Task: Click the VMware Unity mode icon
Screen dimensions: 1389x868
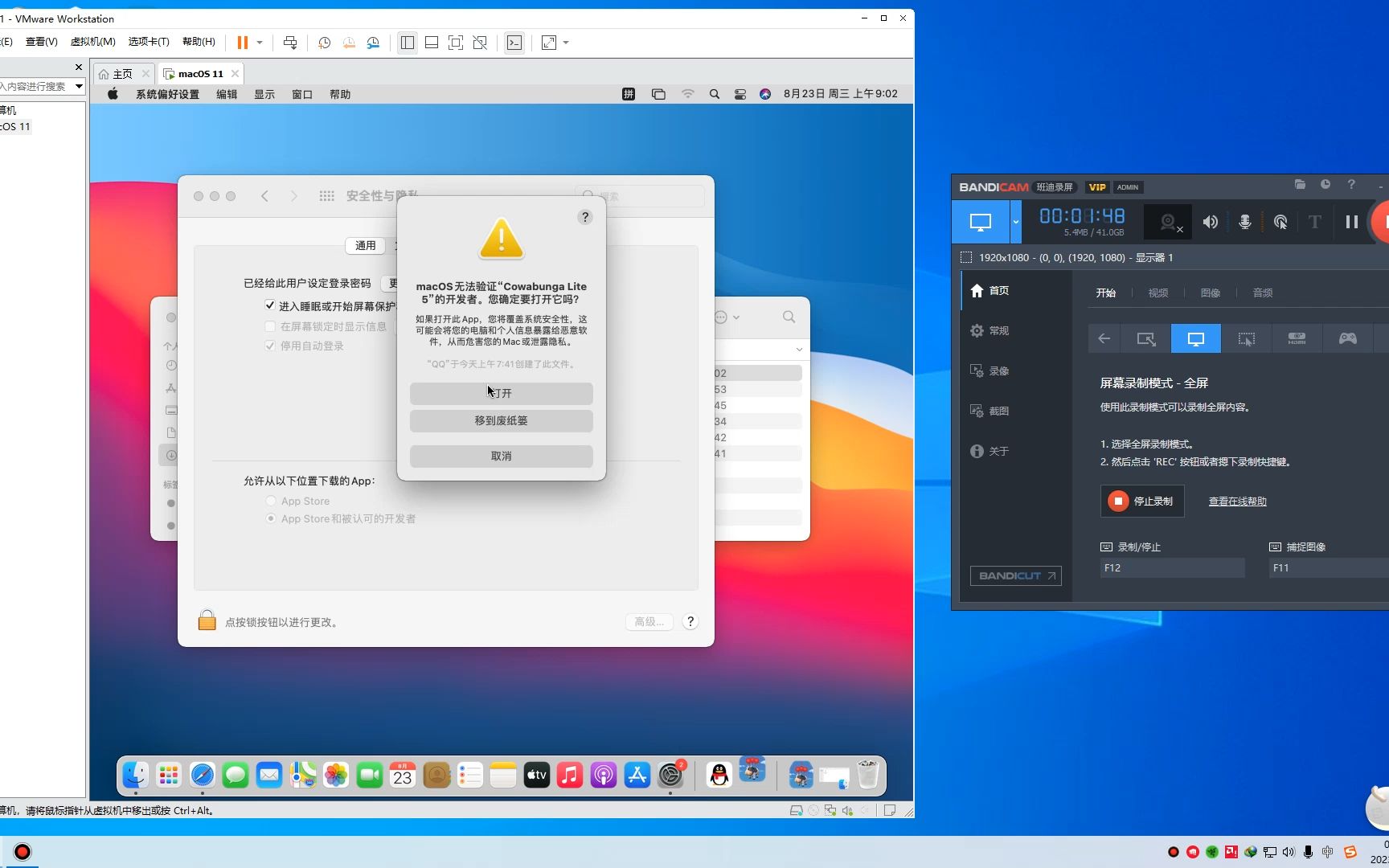Action: (480, 43)
